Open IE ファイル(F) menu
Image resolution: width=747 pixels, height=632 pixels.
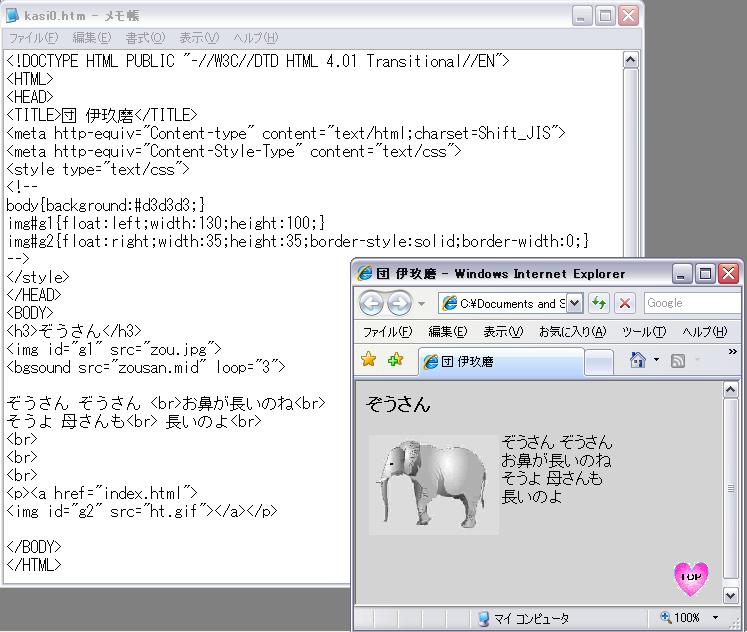[x=387, y=331]
